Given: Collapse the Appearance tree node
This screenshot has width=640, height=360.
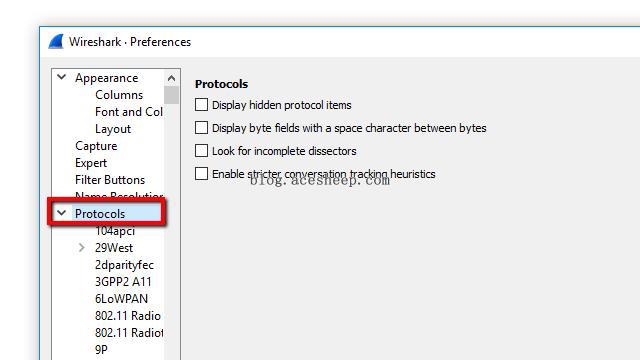Looking at the screenshot, I should (62, 77).
